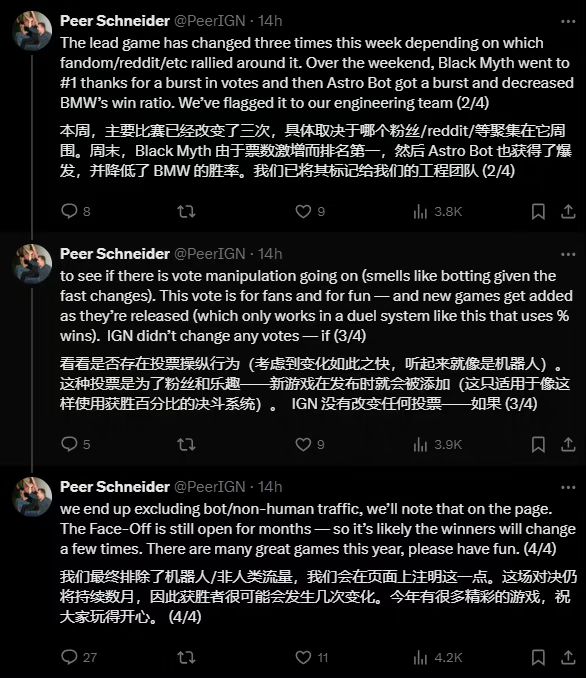The width and height of the screenshot is (586, 678).
Task: Retweet the (3/4) tweet
Action: click(186, 444)
